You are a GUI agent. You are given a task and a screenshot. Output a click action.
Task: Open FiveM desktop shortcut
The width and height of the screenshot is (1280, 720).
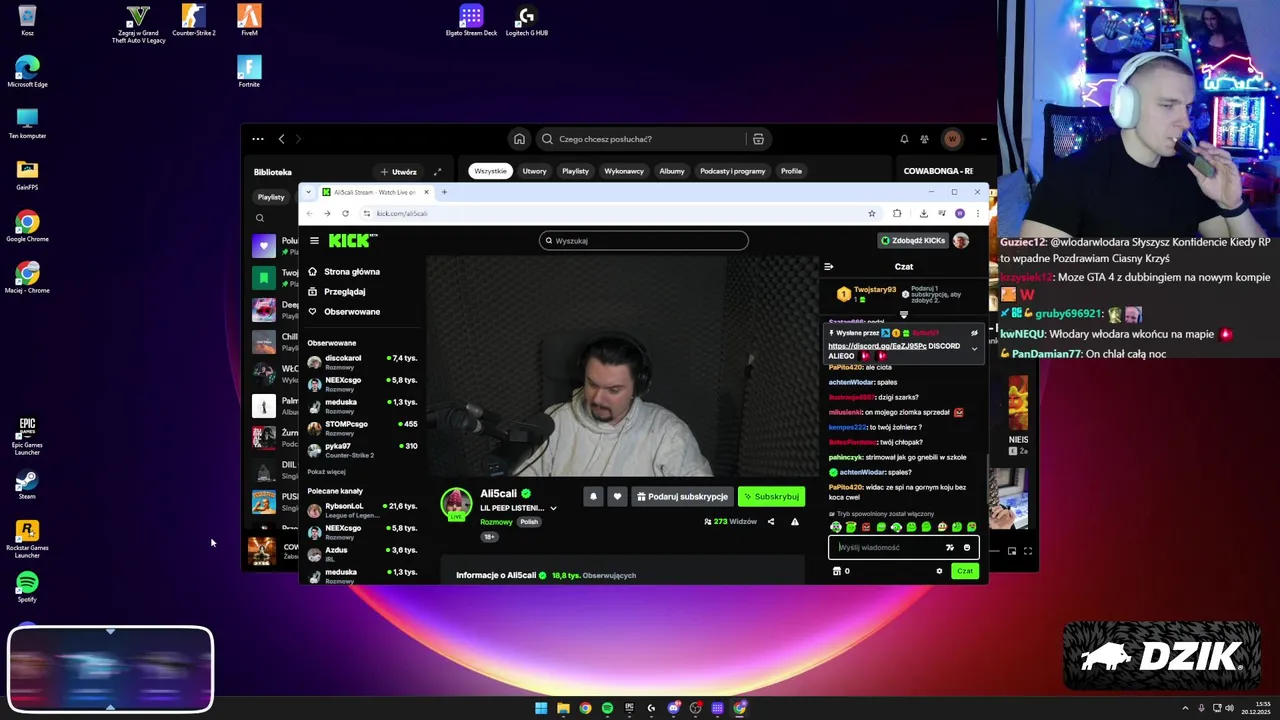point(249,21)
